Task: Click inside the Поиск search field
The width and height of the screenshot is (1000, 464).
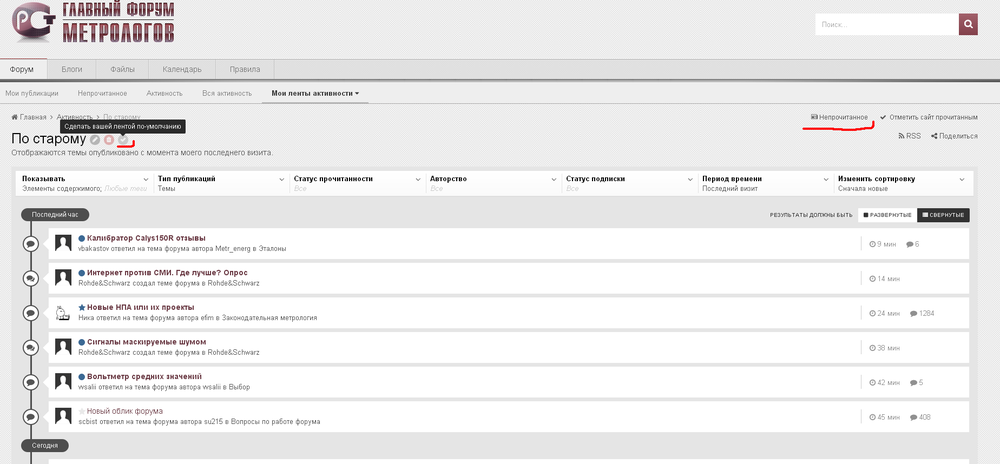Action: (886, 25)
